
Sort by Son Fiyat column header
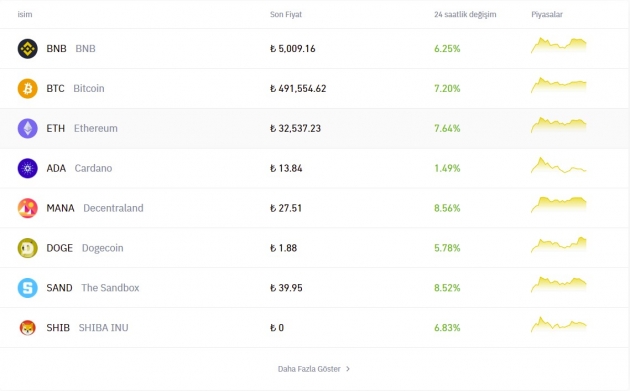pos(286,14)
